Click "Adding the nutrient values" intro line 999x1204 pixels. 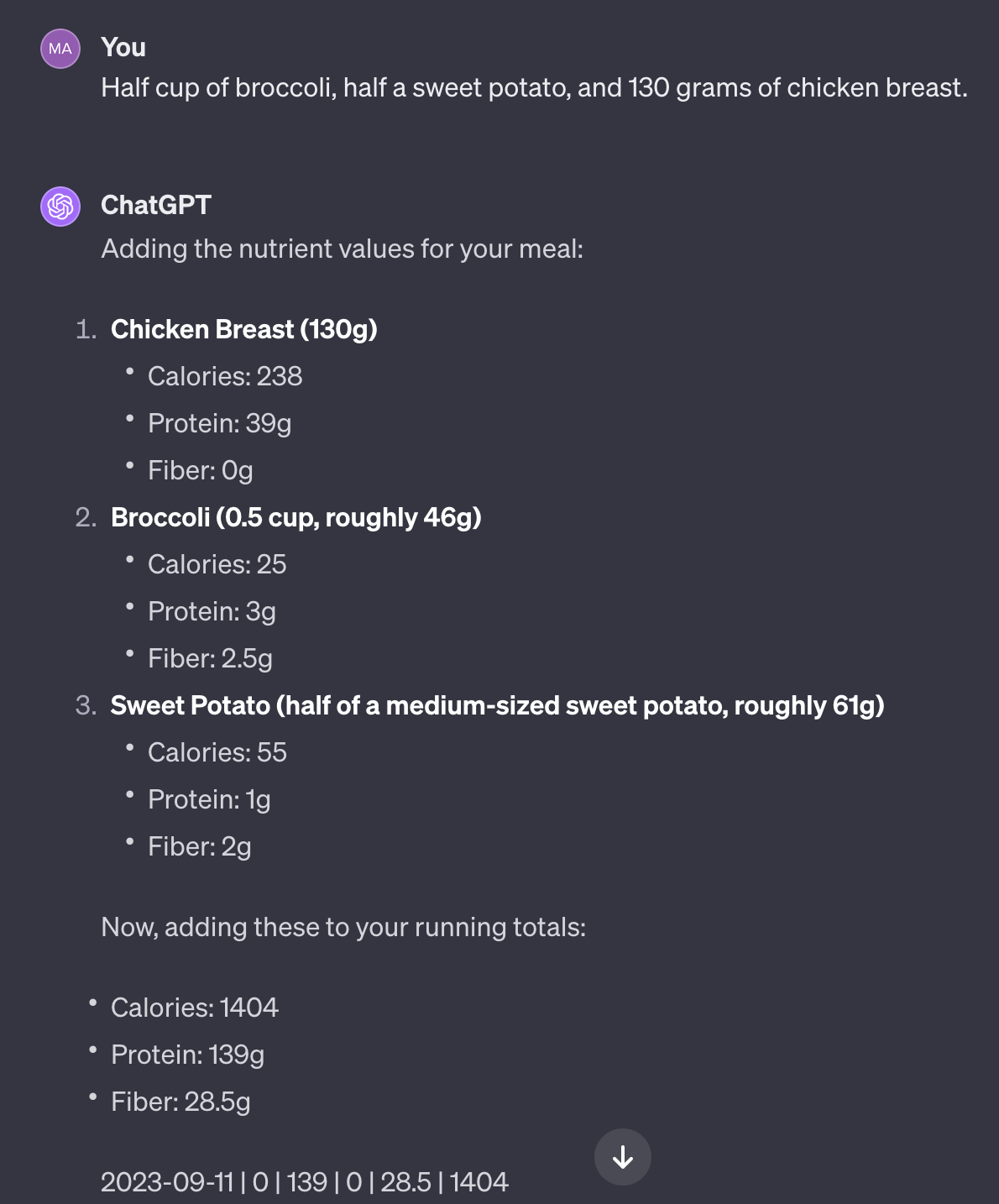(342, 249)
